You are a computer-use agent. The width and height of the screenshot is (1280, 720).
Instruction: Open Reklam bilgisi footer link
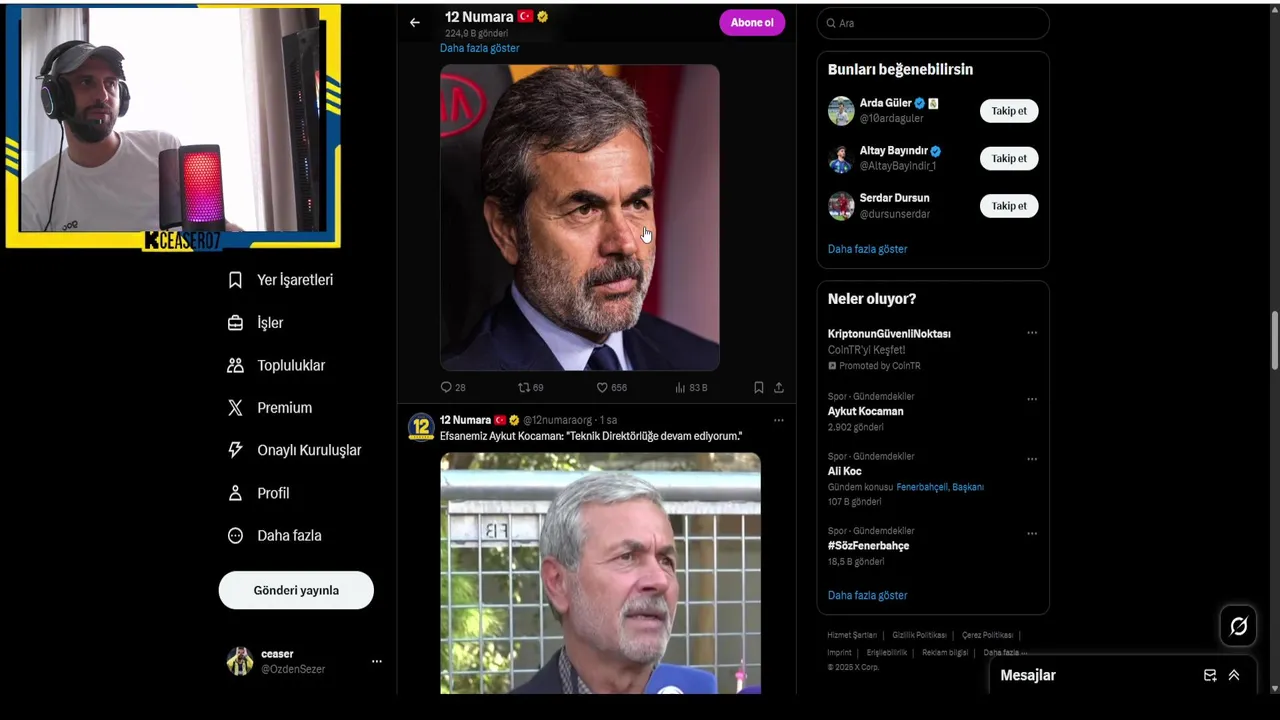click(x=945, y=652)
